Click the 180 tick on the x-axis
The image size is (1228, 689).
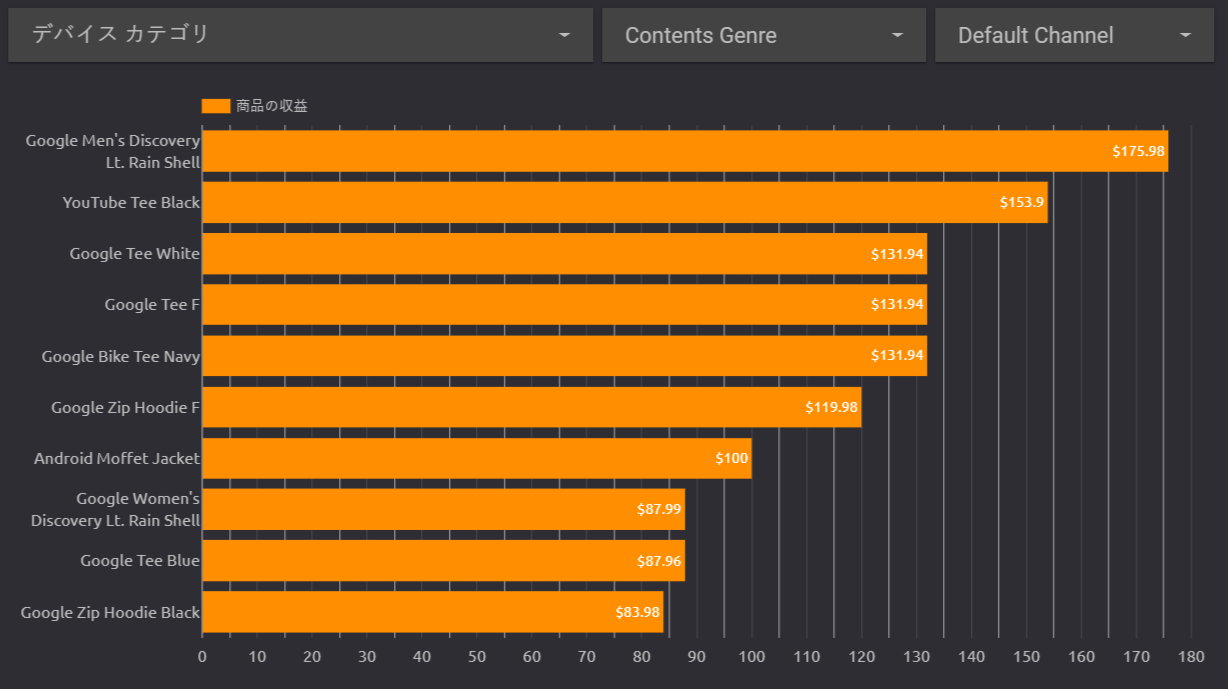[x=1191, y=657]
